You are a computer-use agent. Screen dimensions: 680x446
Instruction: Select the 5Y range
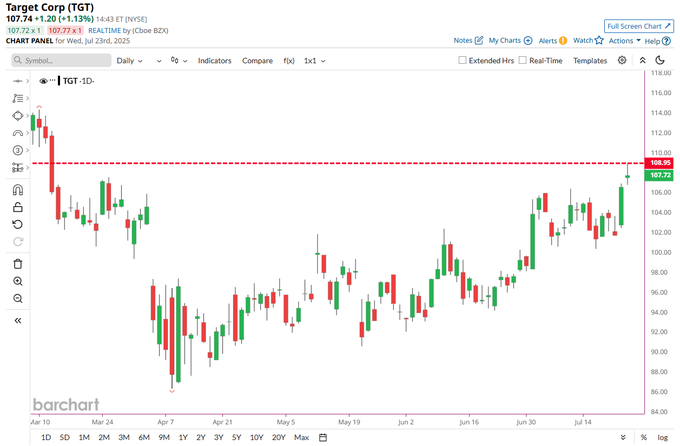click(236, 437)
